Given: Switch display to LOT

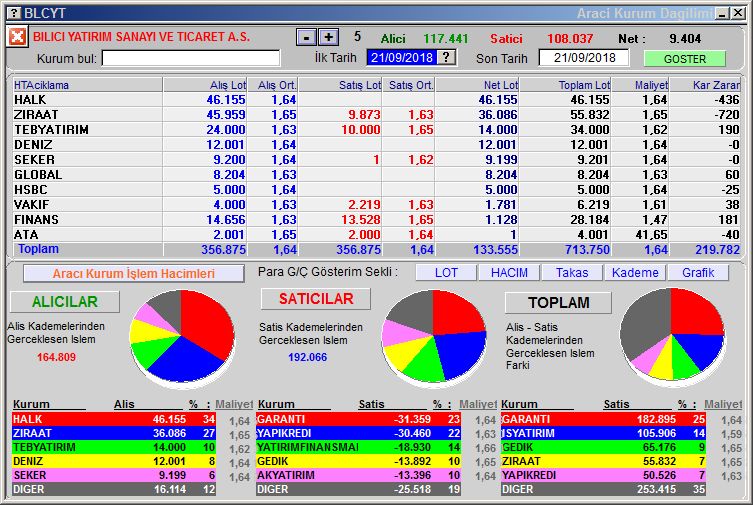Looking at the screenshot, I should tap(446, 273).
